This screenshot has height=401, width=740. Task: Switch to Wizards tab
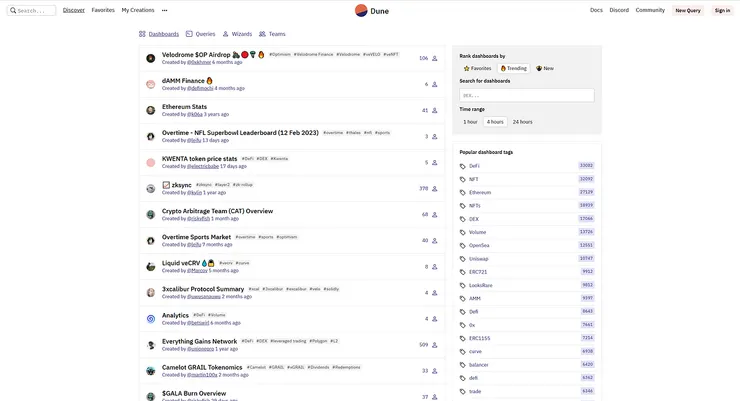tap(237, 34)
